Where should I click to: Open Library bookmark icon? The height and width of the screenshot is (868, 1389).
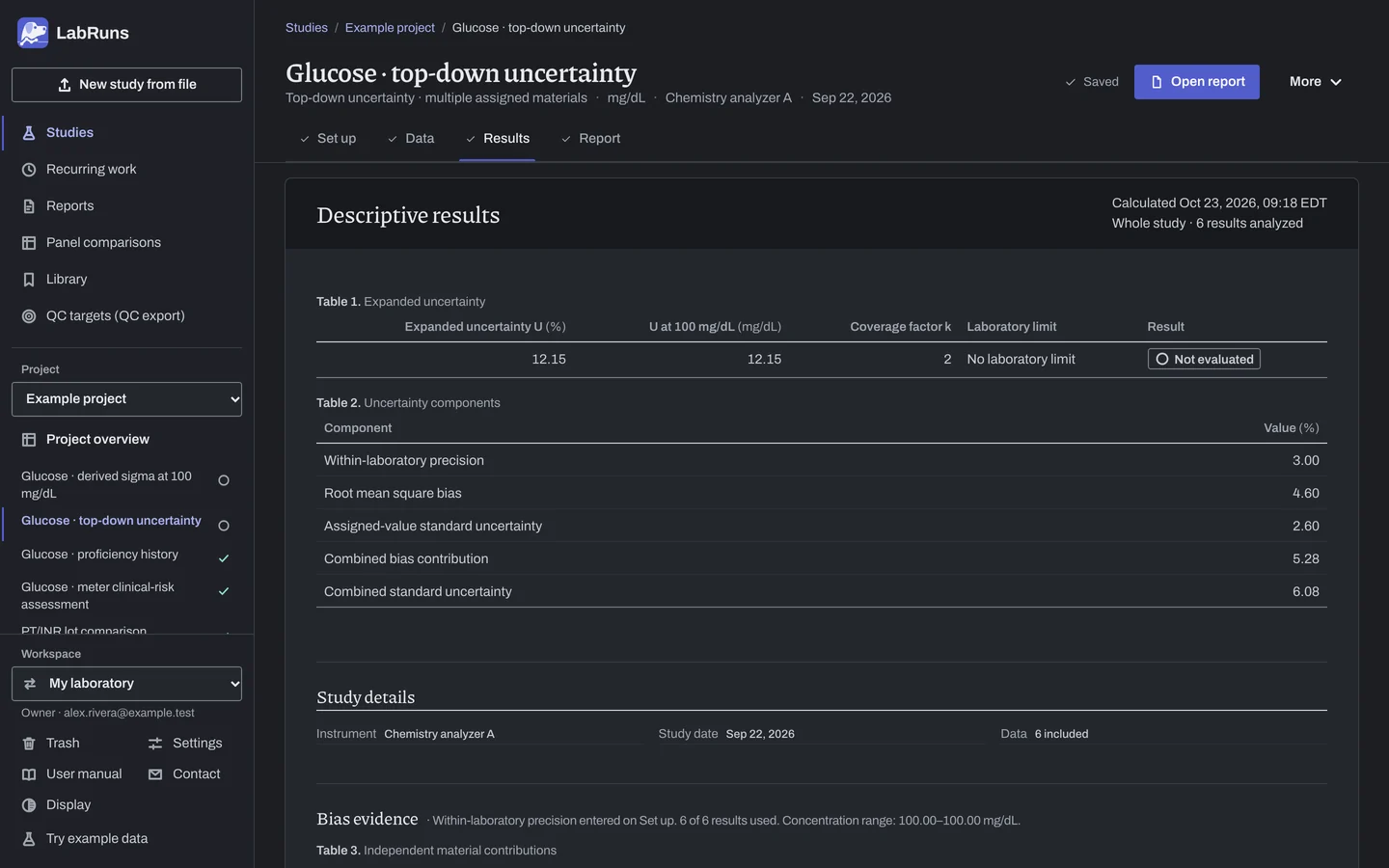[29, 280]
